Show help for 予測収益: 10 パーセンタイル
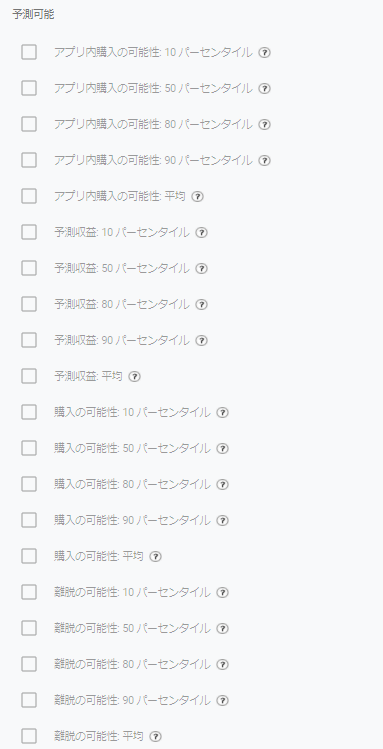Viewport: 383px width, 749px height. point(202,233)
